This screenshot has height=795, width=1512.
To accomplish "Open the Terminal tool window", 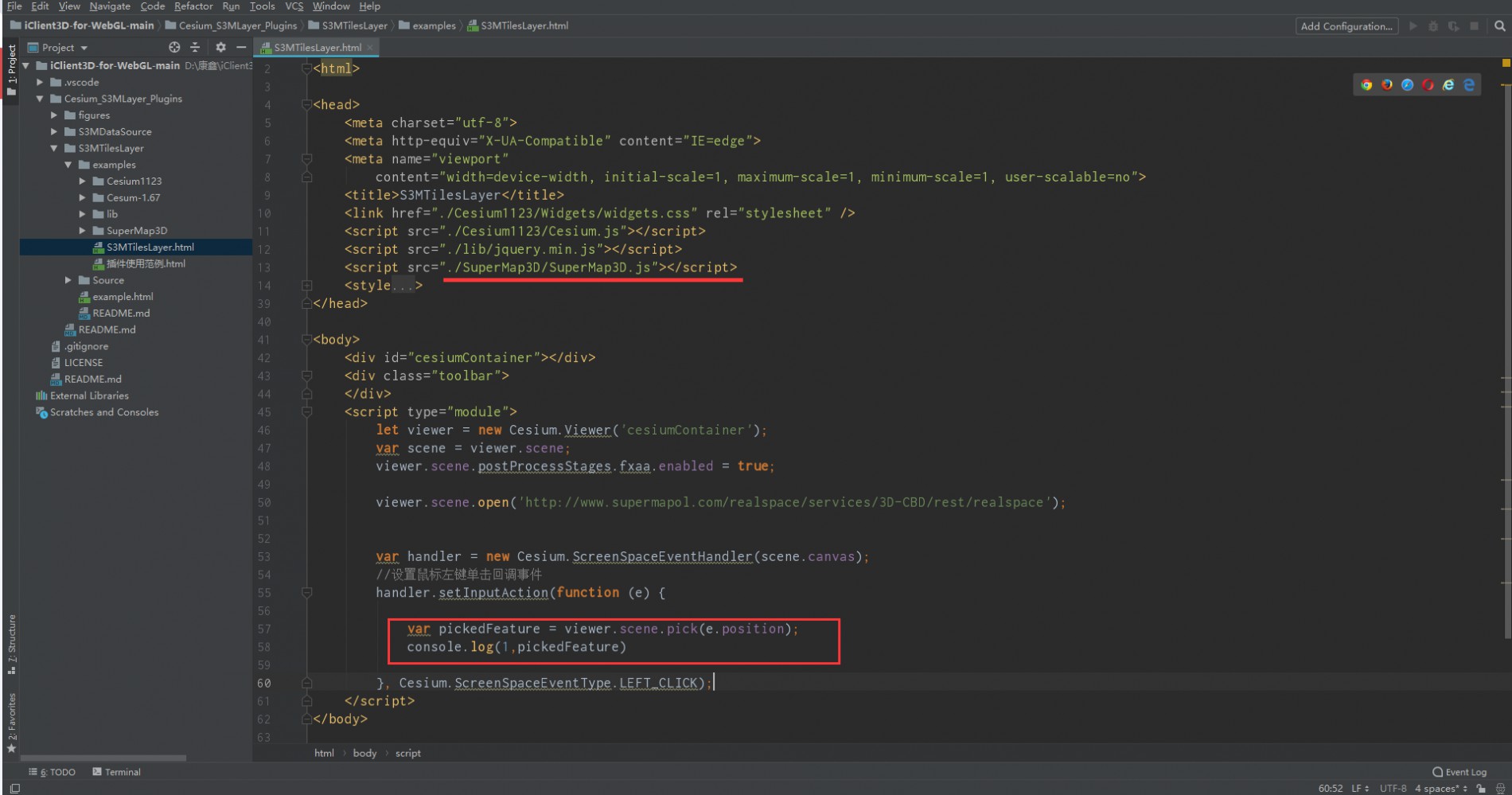I will 116,772.
